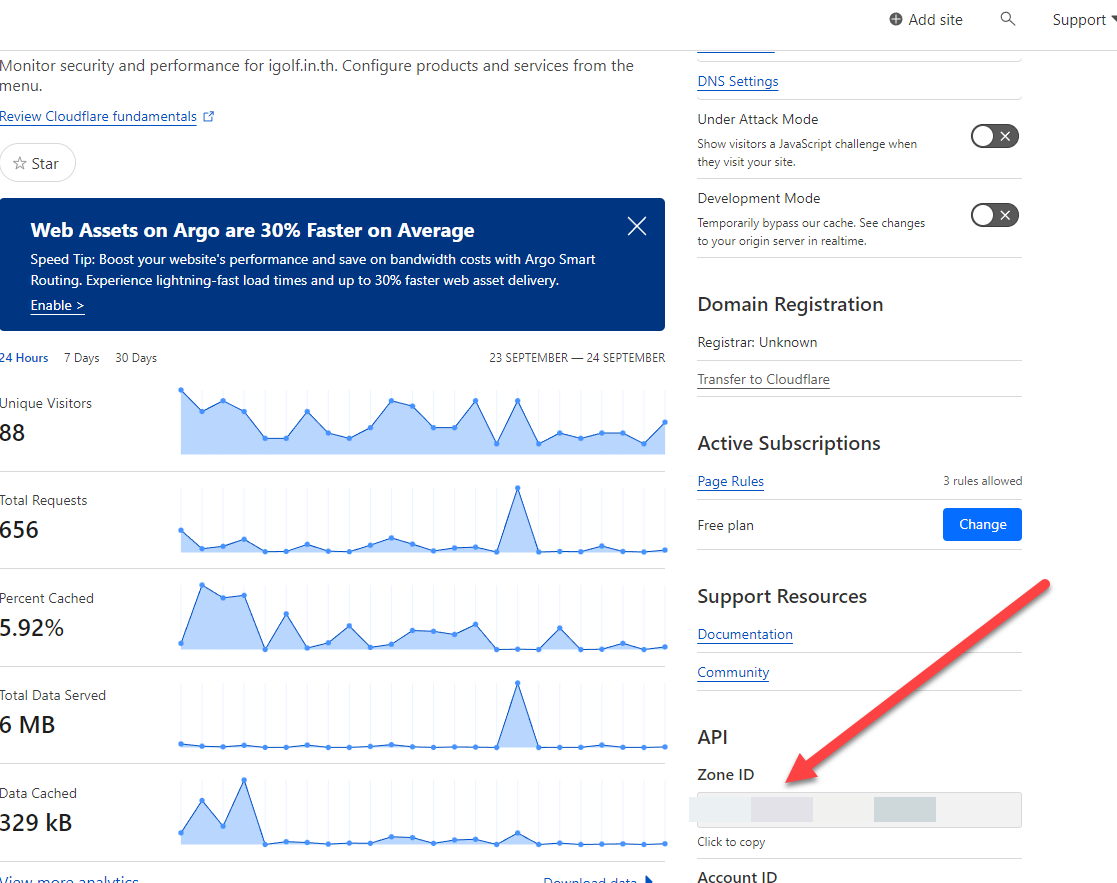The image size is (1117, 883).
Task: Star this site with the Star button
Action: tap(37, 163)
